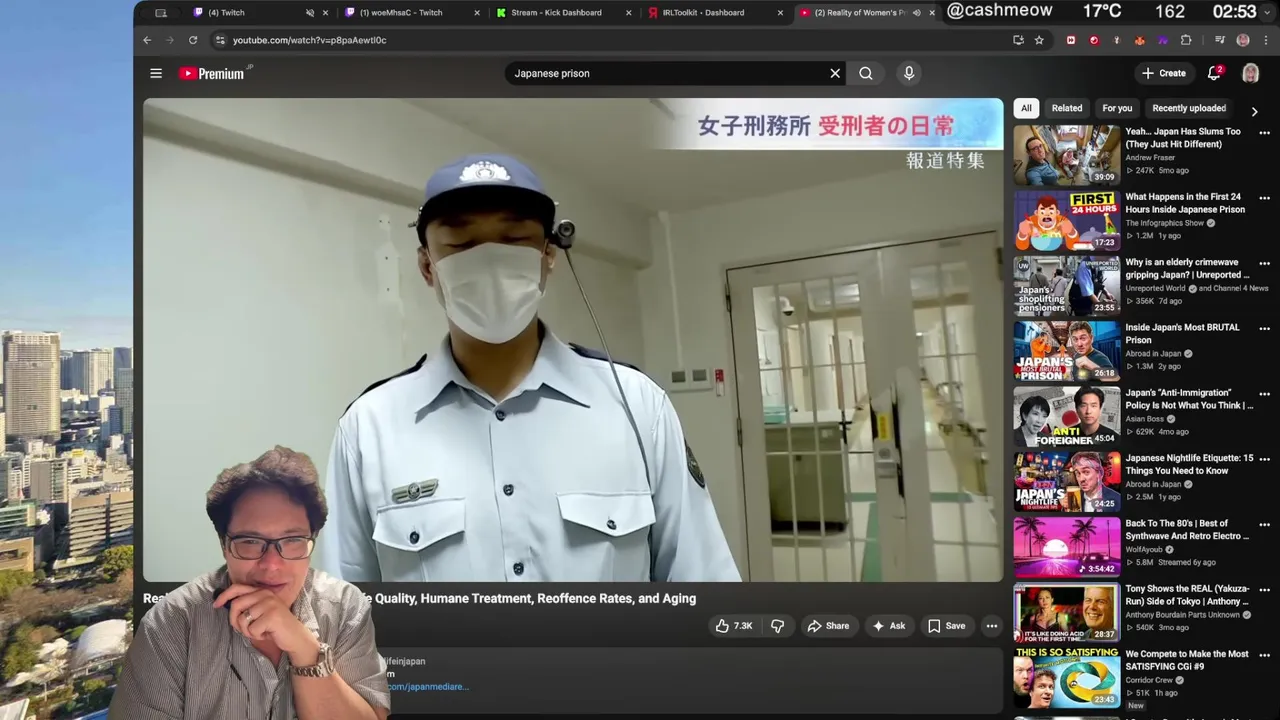Click the Share button
1280x720 pixels.
(828, 626)
